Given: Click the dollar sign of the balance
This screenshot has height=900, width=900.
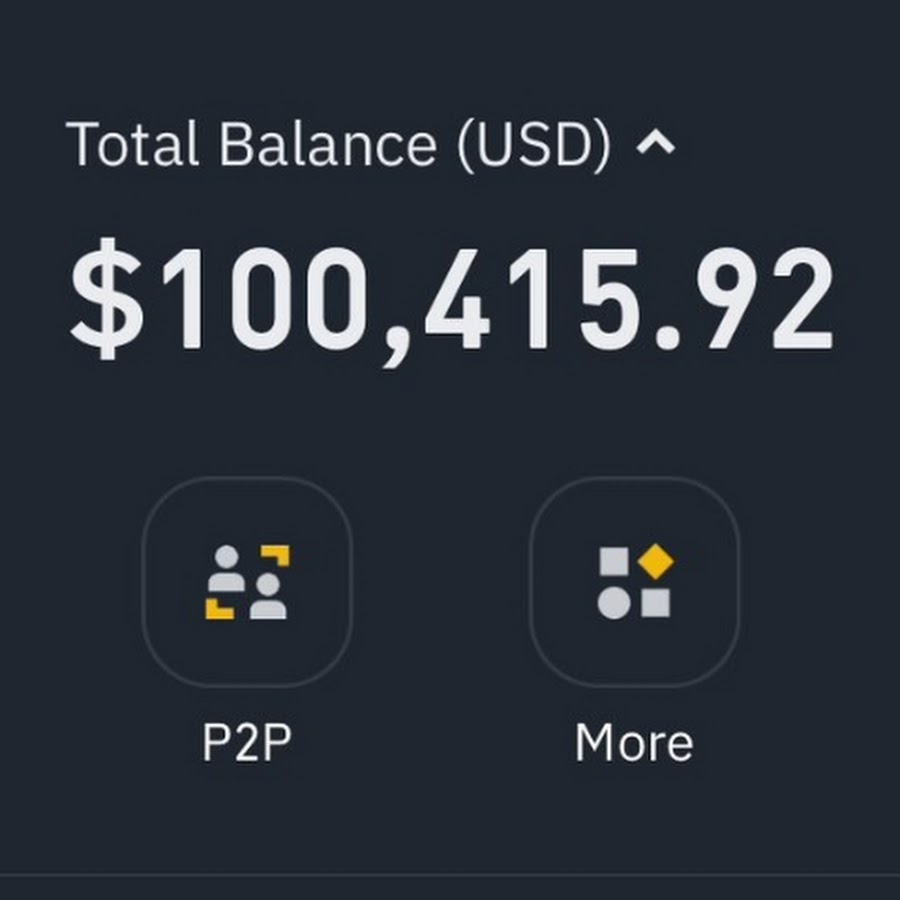Looking at the screenshot, I should pyautogui.click(x=106, y=299).
